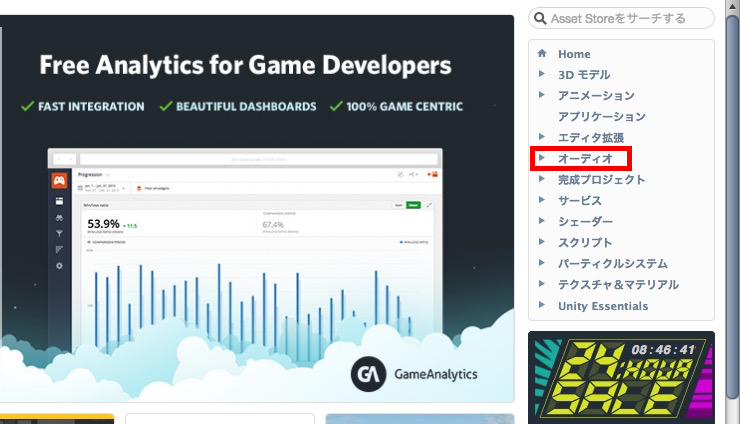Open the パーティクルシステム category
The image size is (740, 424).
tap(613, 263)
